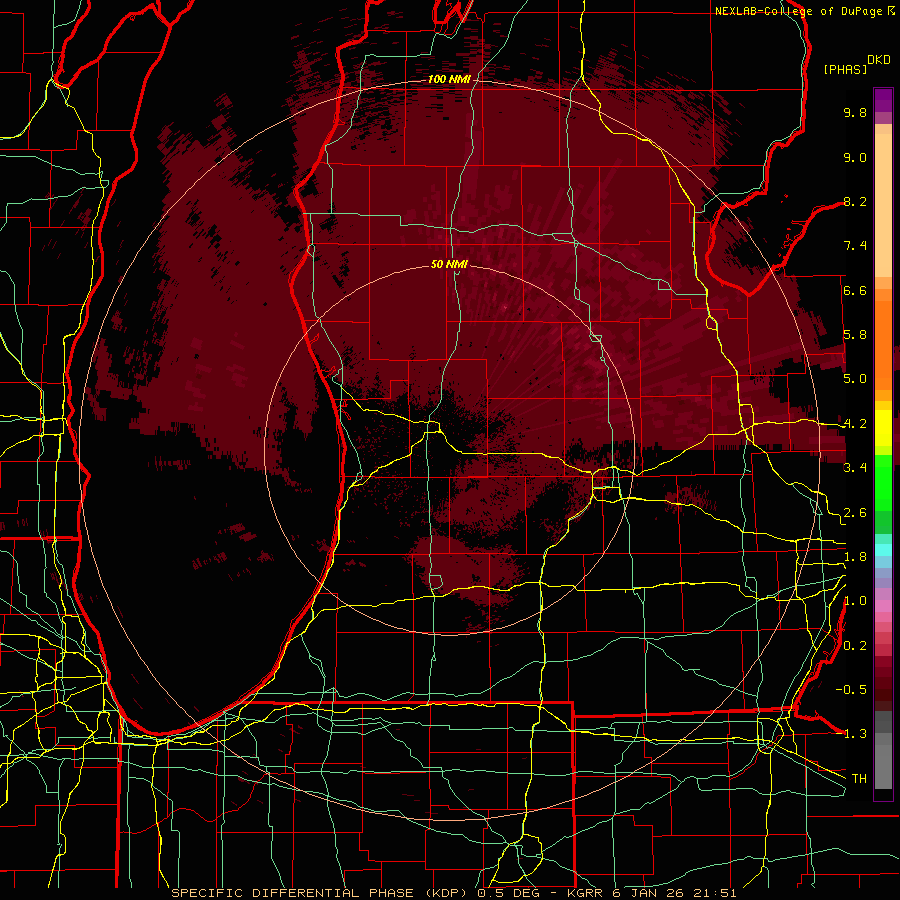The width and height of the screenshot is (900, 900).
Task: Click the -0.5 legend value
Action: click(851, 690)
